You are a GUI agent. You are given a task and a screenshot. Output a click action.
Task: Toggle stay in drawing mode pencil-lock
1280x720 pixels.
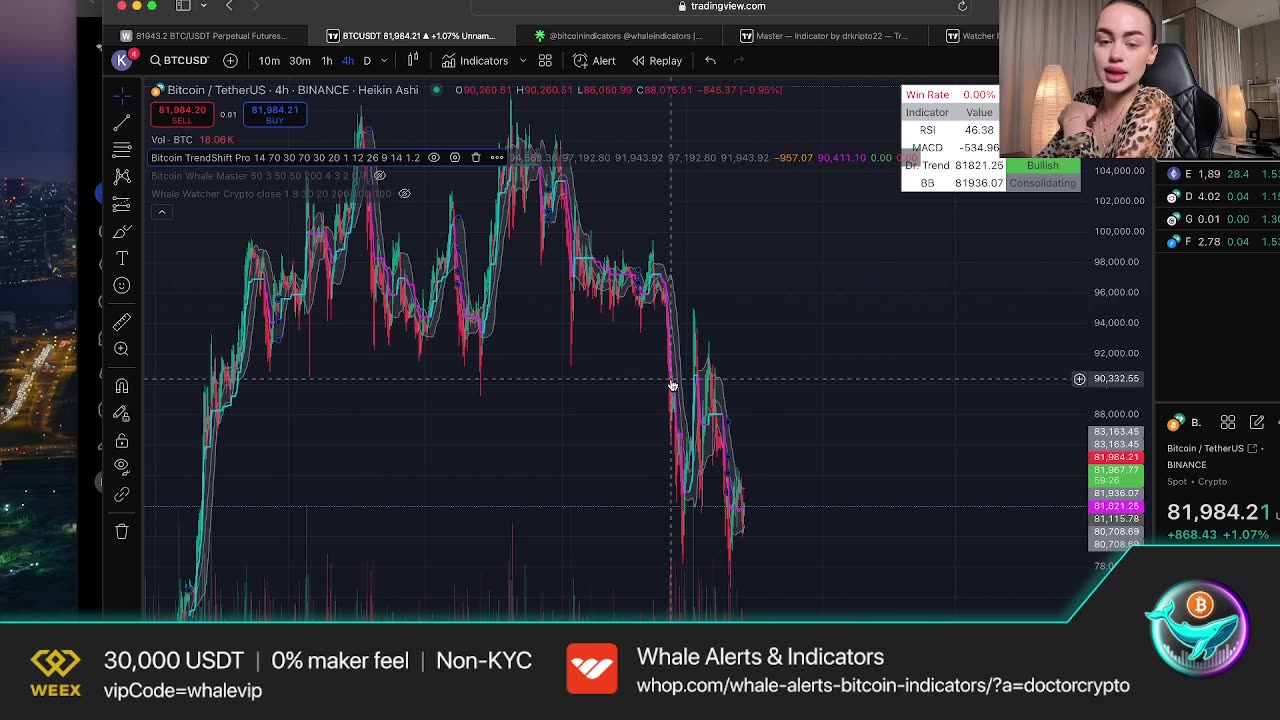click(x=122, y=413)
